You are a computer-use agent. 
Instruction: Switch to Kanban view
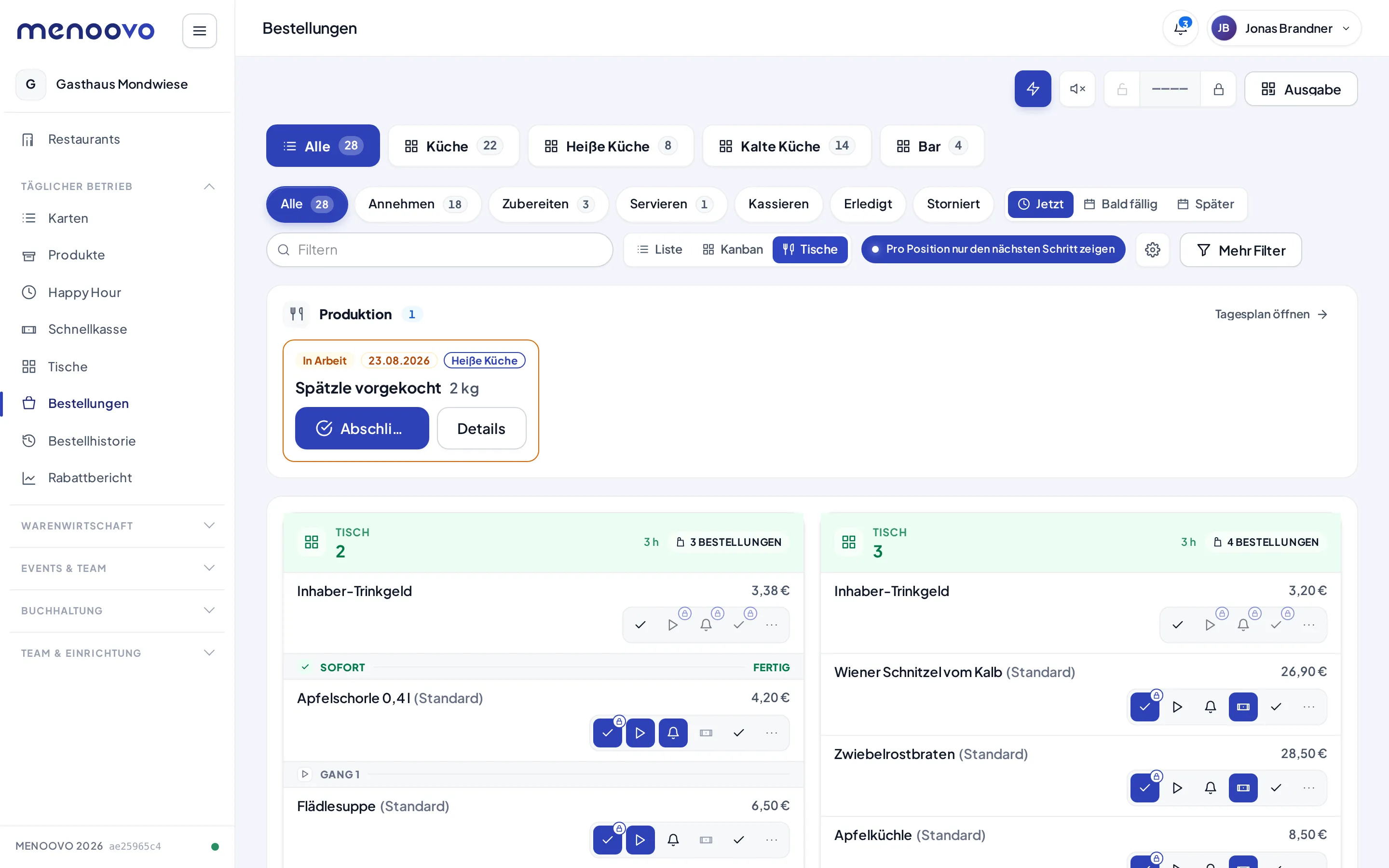click(733, 250)
